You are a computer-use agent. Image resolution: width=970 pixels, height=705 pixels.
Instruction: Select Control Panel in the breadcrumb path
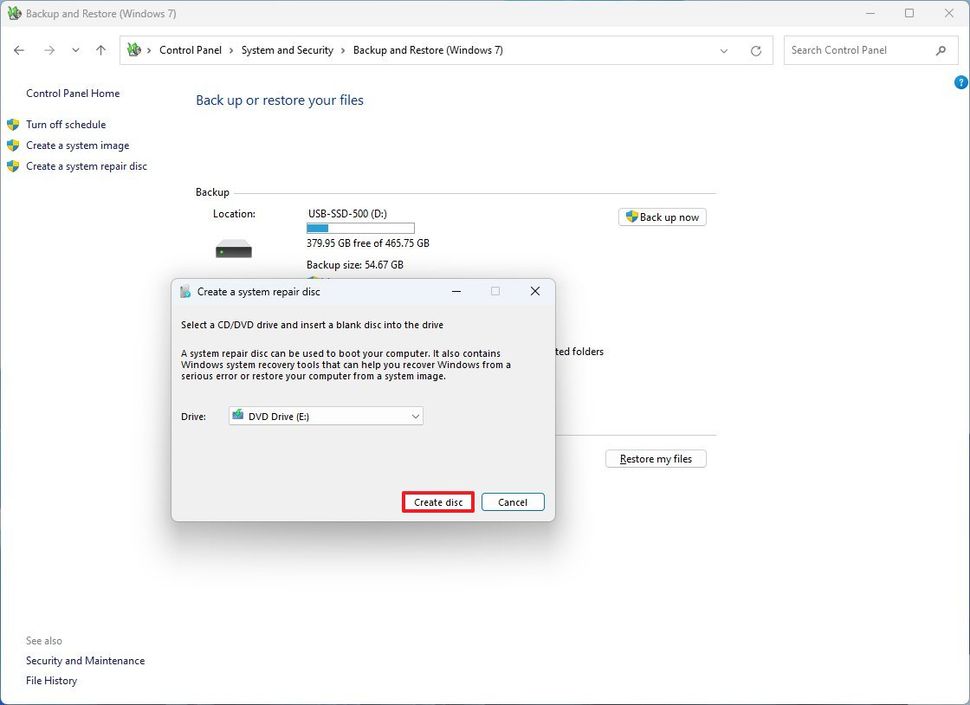[191, 49]
